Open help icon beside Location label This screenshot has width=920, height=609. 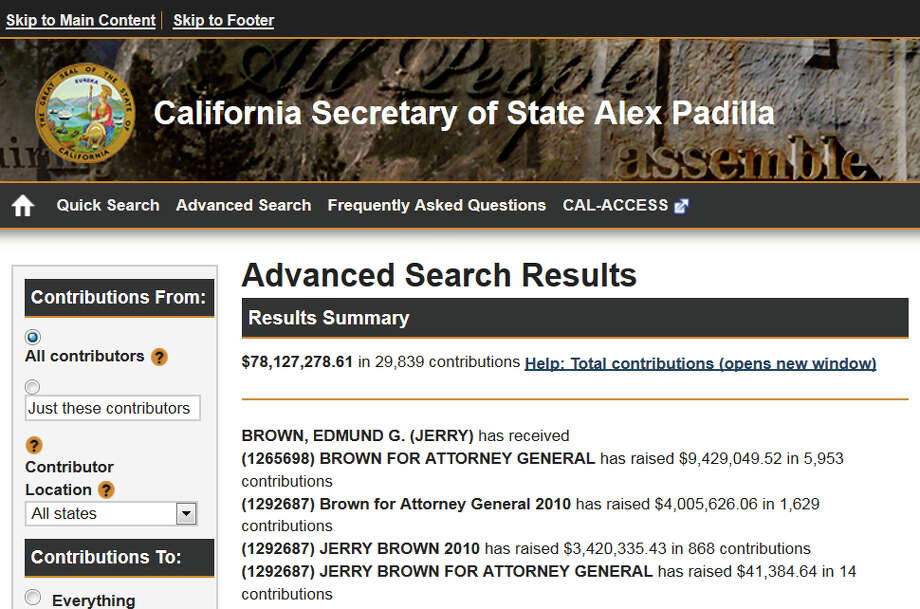[x=106, y=490]
